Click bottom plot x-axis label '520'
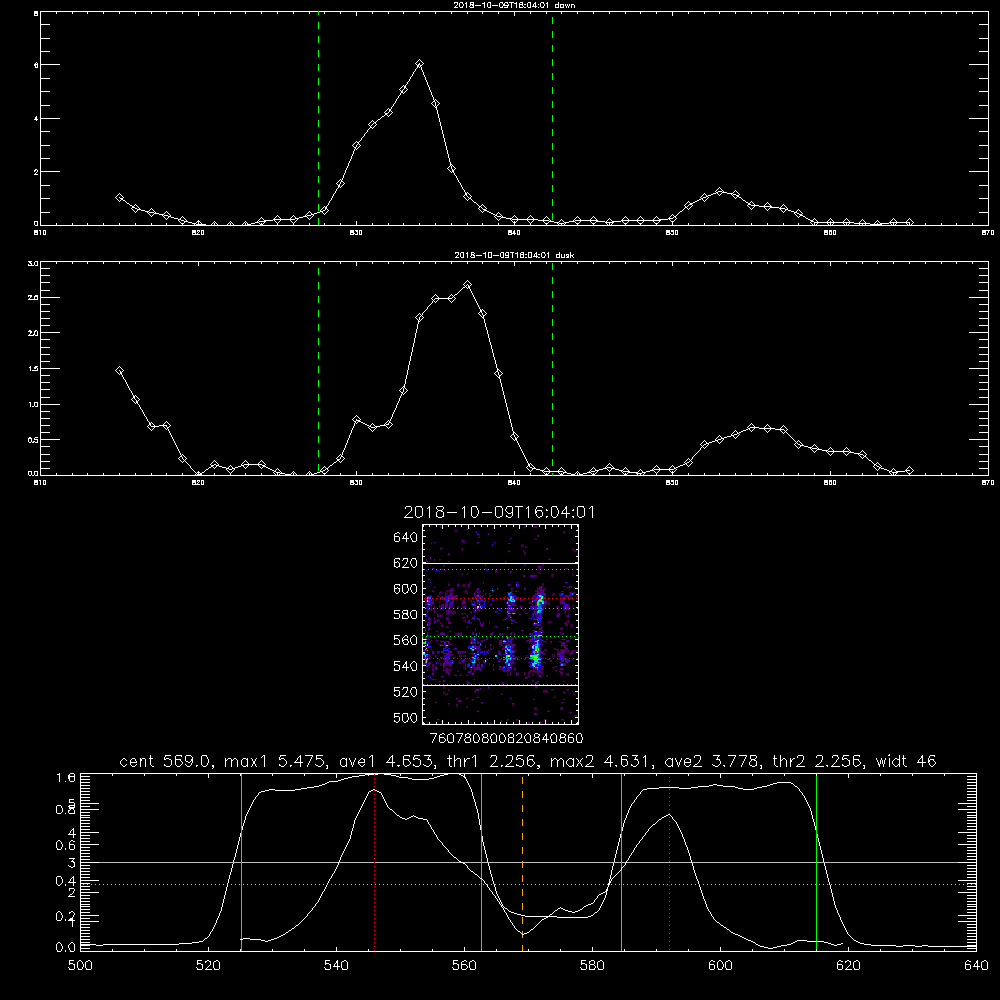1000x1000 pixels. point(208,966)
